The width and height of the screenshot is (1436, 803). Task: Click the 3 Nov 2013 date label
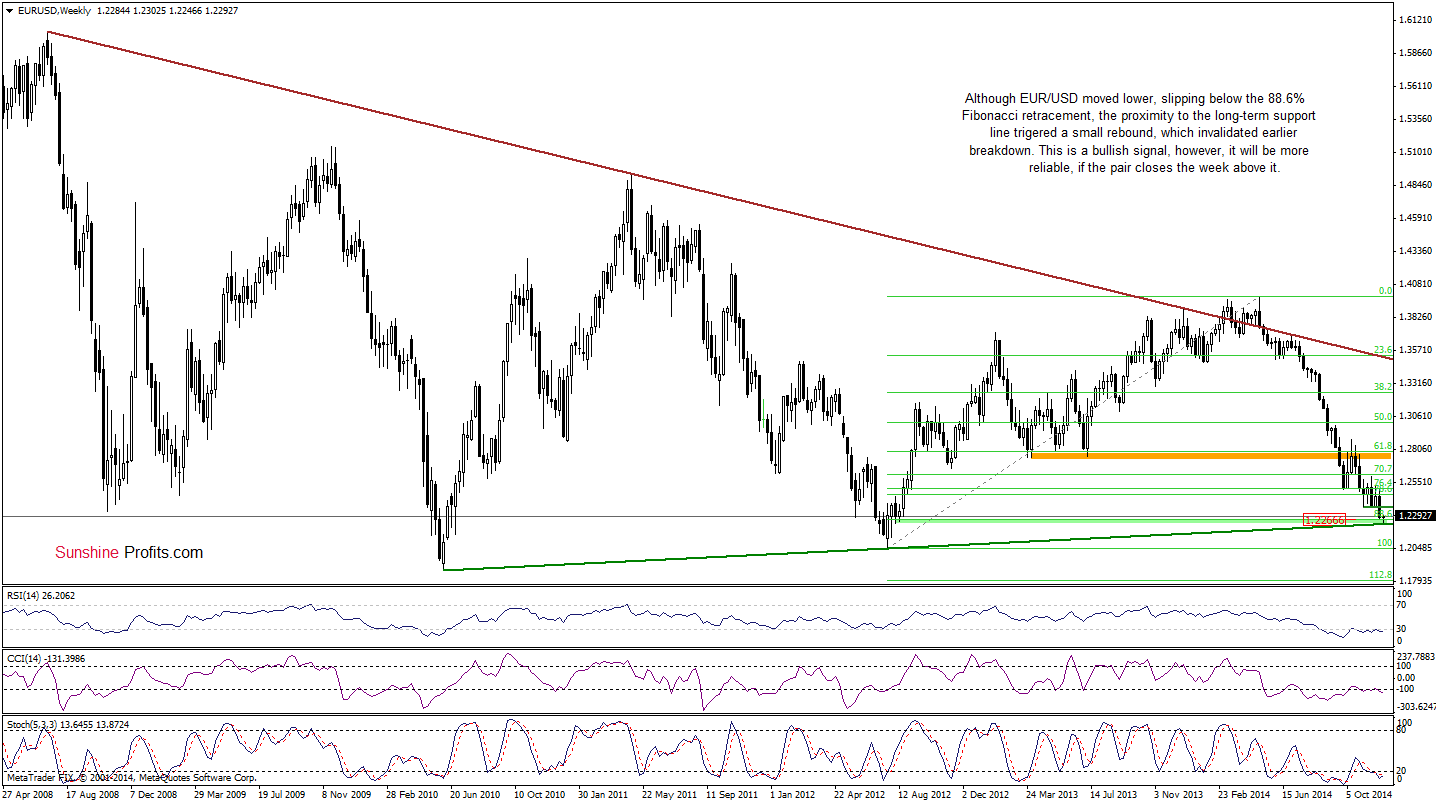pyautogui.click(x=1178, y=794)
